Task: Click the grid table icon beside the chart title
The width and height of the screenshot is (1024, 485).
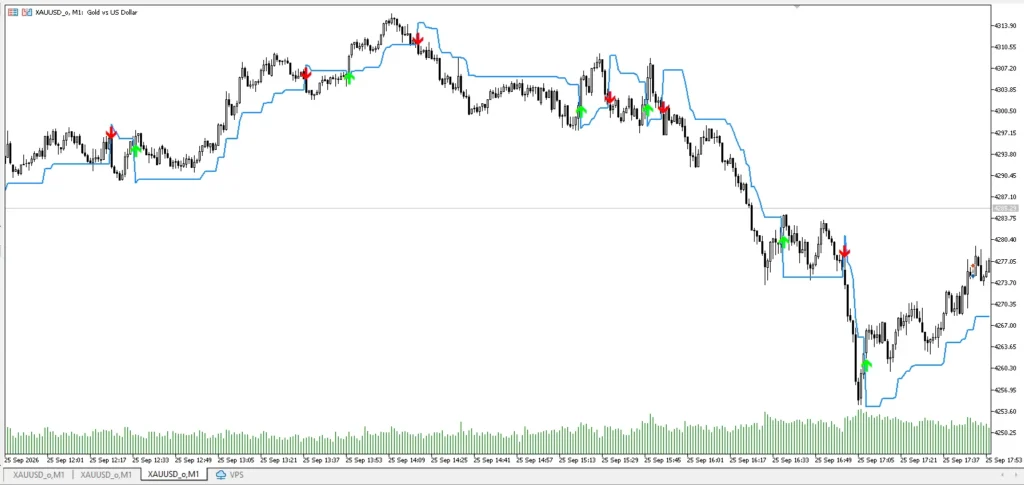Action: (12, 12)
